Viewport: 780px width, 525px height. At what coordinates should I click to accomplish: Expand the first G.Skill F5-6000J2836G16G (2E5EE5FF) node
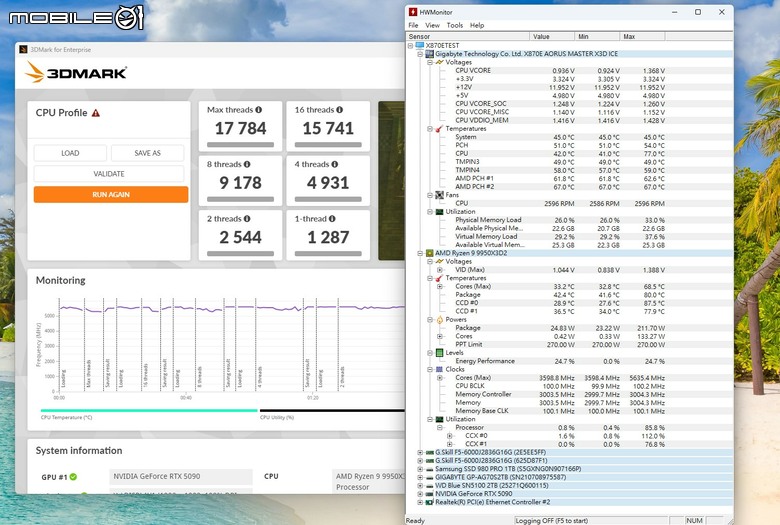point(420,452)
